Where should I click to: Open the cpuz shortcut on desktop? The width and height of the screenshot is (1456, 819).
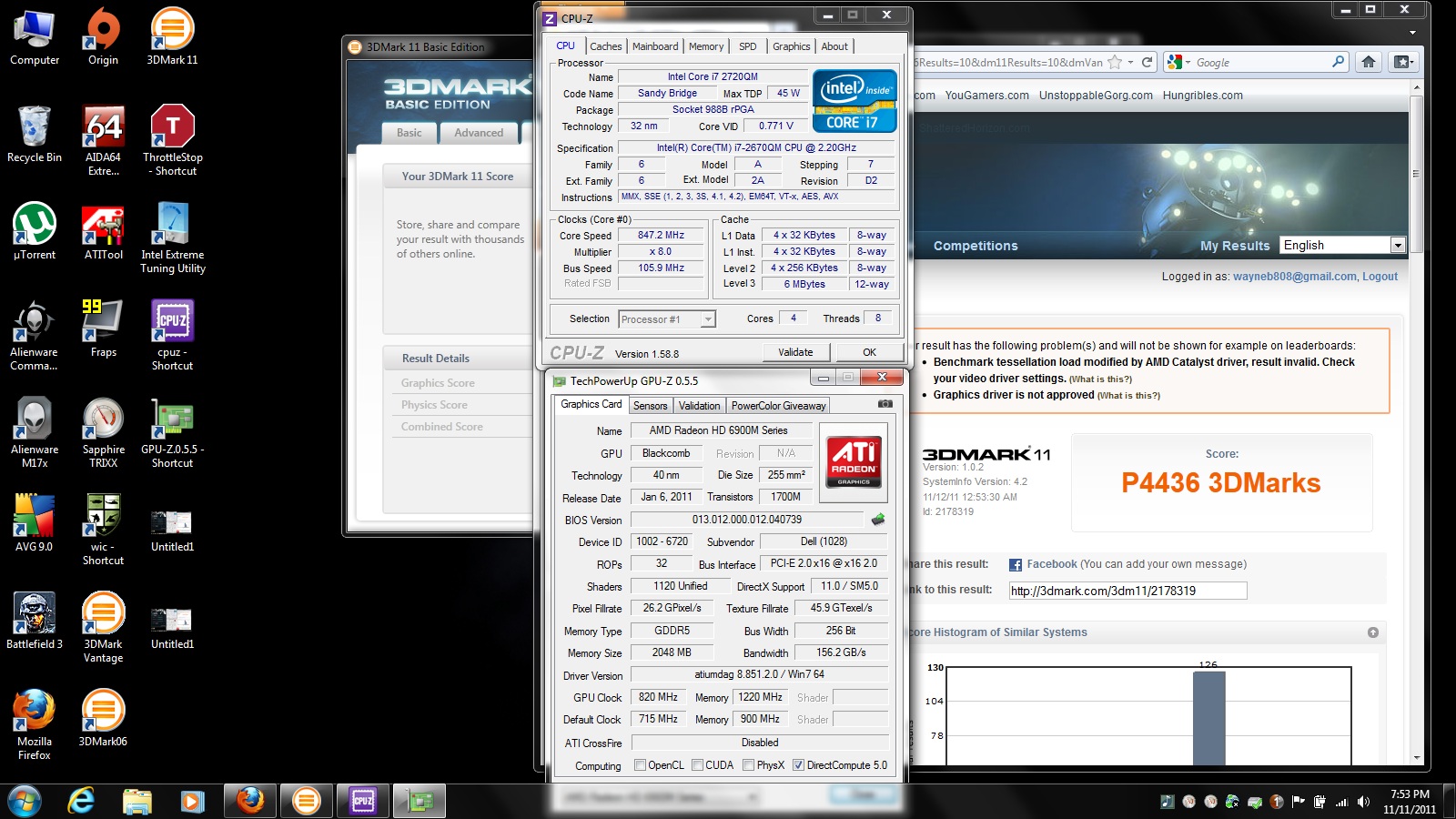(x=172, y=335)
